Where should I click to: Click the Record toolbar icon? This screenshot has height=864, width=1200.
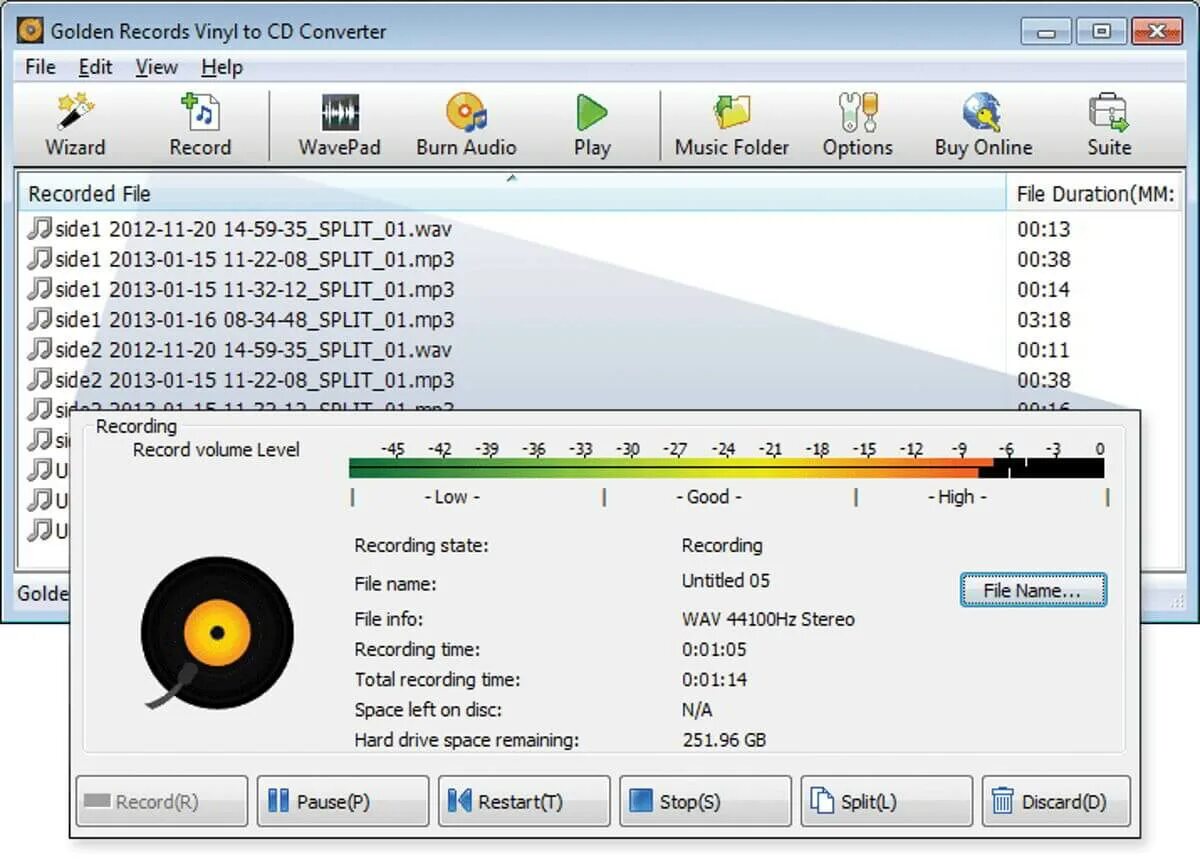[x=200, y=125]
